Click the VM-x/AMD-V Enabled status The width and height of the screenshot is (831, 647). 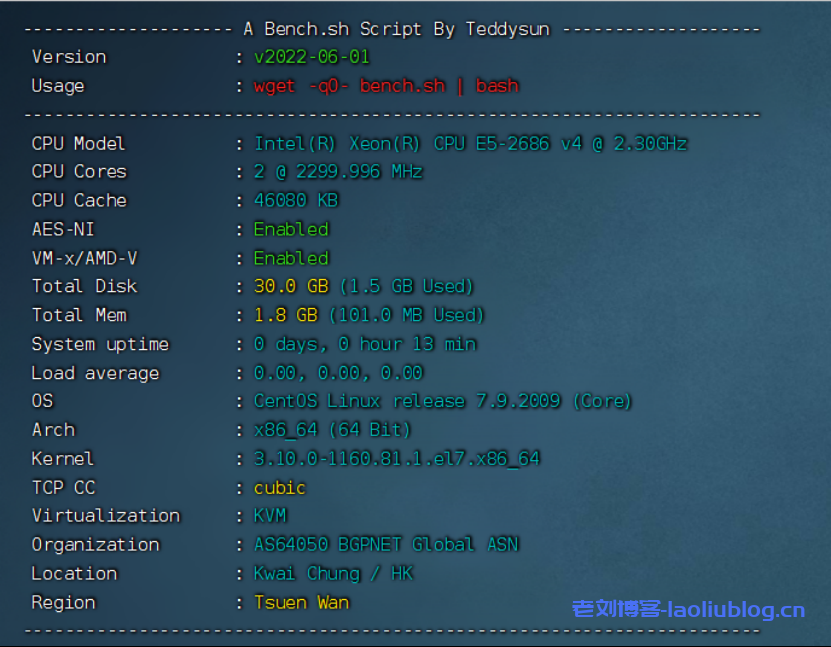291,258
